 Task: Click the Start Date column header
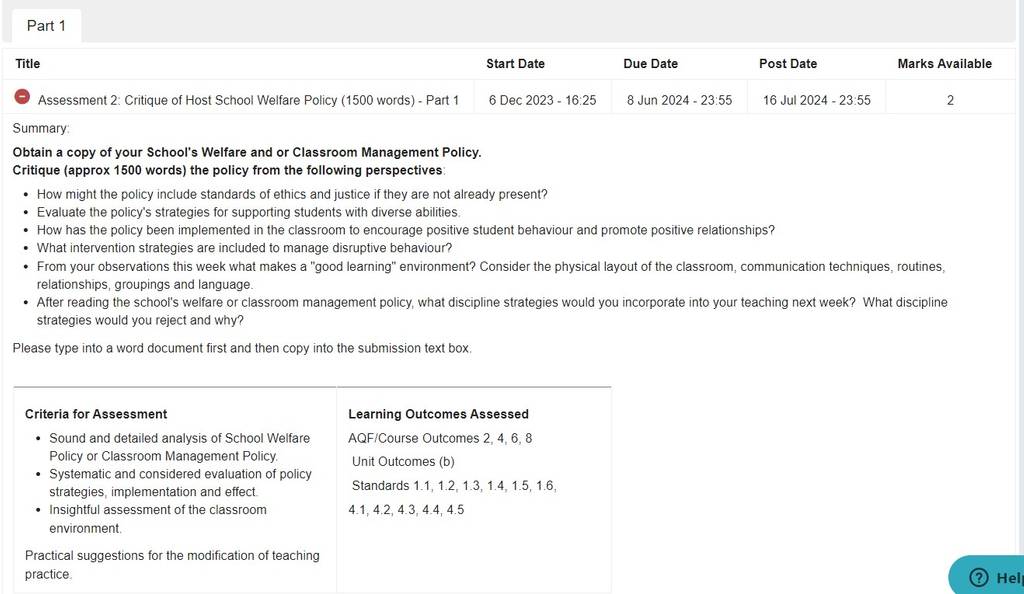click(515, 64)
